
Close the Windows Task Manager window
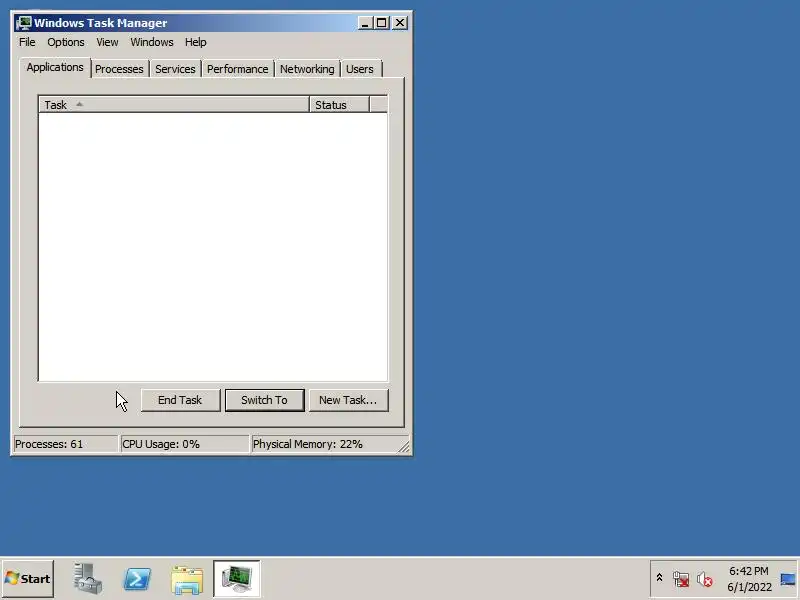pos(399,23)
